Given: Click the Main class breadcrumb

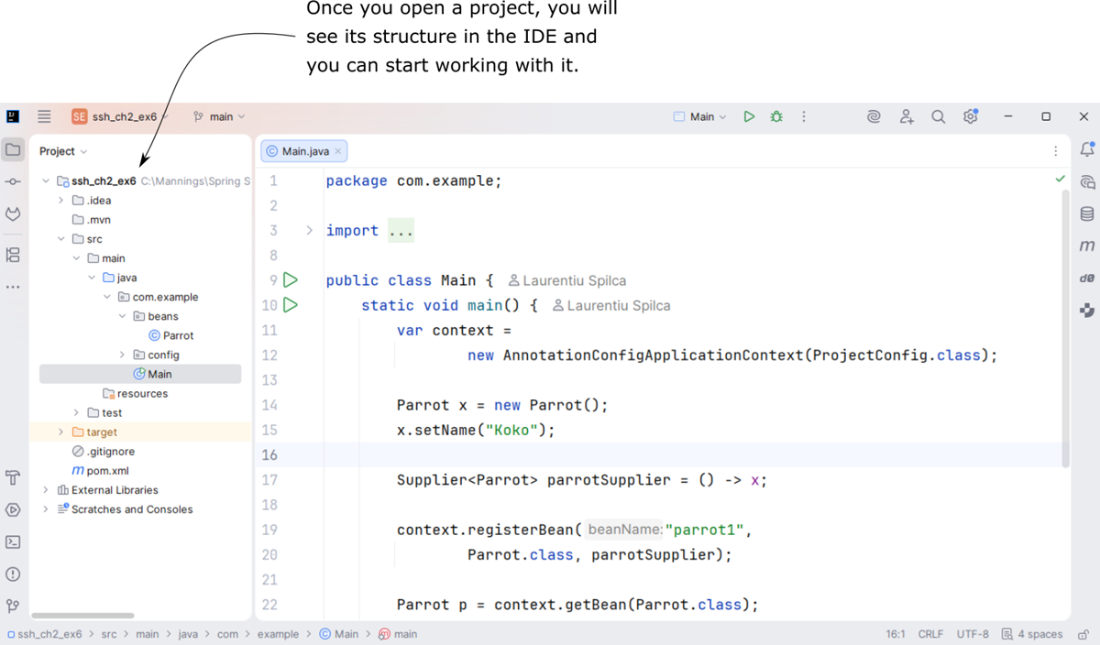Looking at the screenshot, I should pyautogui.click(x=340, y=634).
